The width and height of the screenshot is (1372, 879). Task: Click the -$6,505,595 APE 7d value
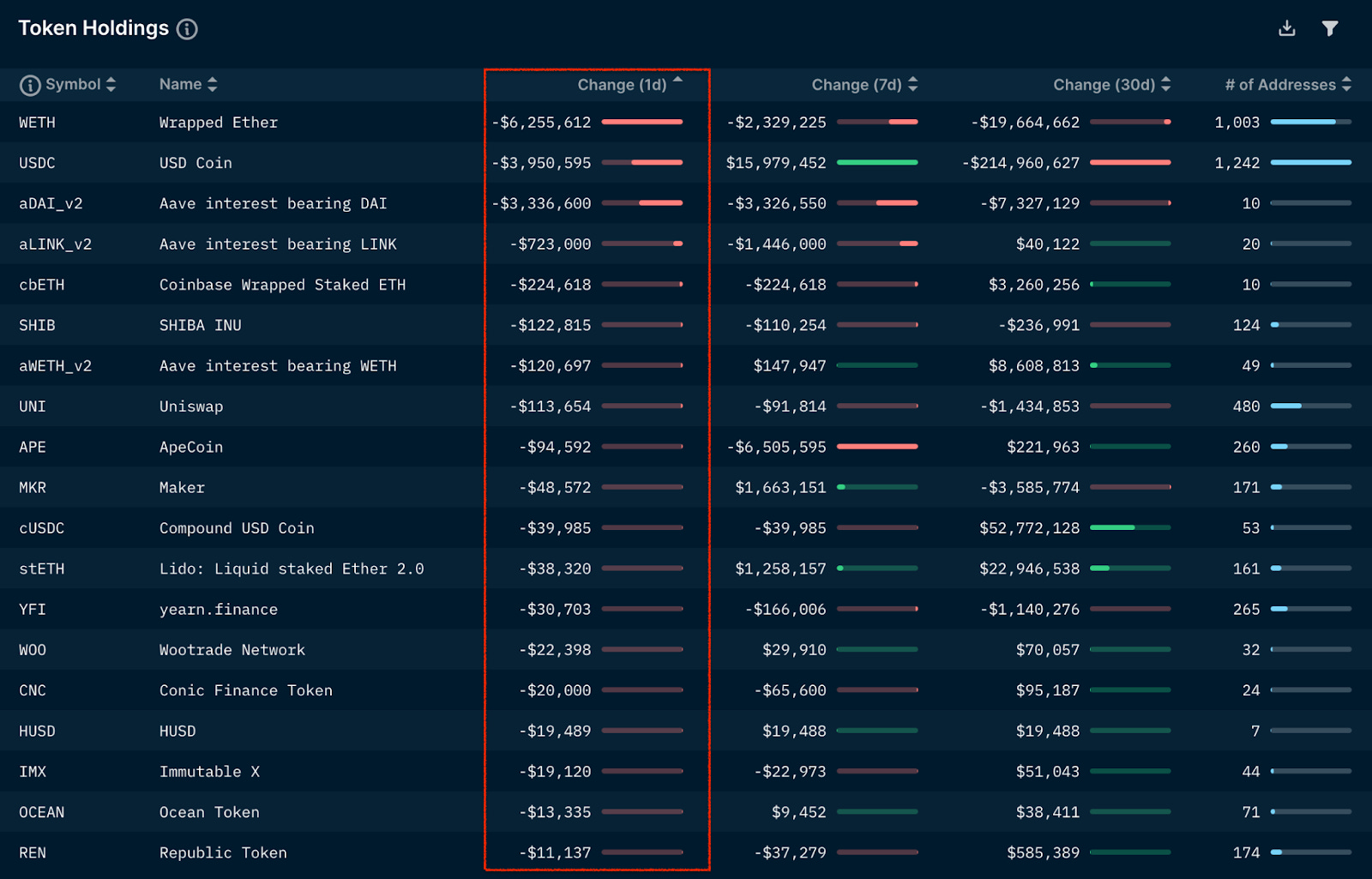[x=776, y=447]
